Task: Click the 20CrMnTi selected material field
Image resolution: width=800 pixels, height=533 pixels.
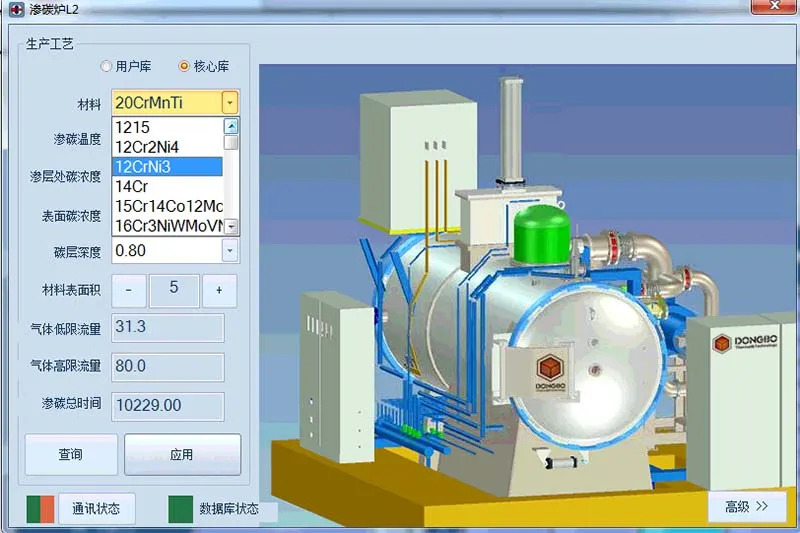Action: pos(167,103)
